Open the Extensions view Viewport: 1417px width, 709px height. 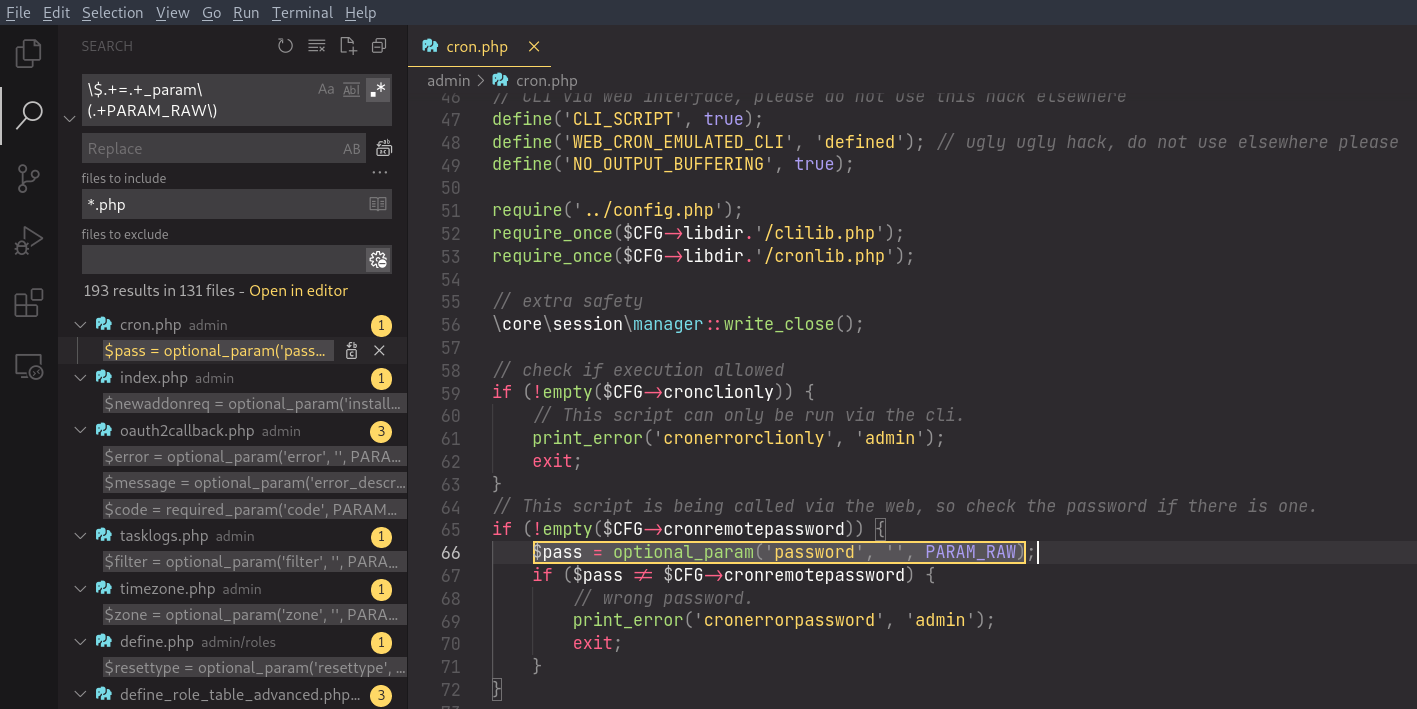pos(29,303)
